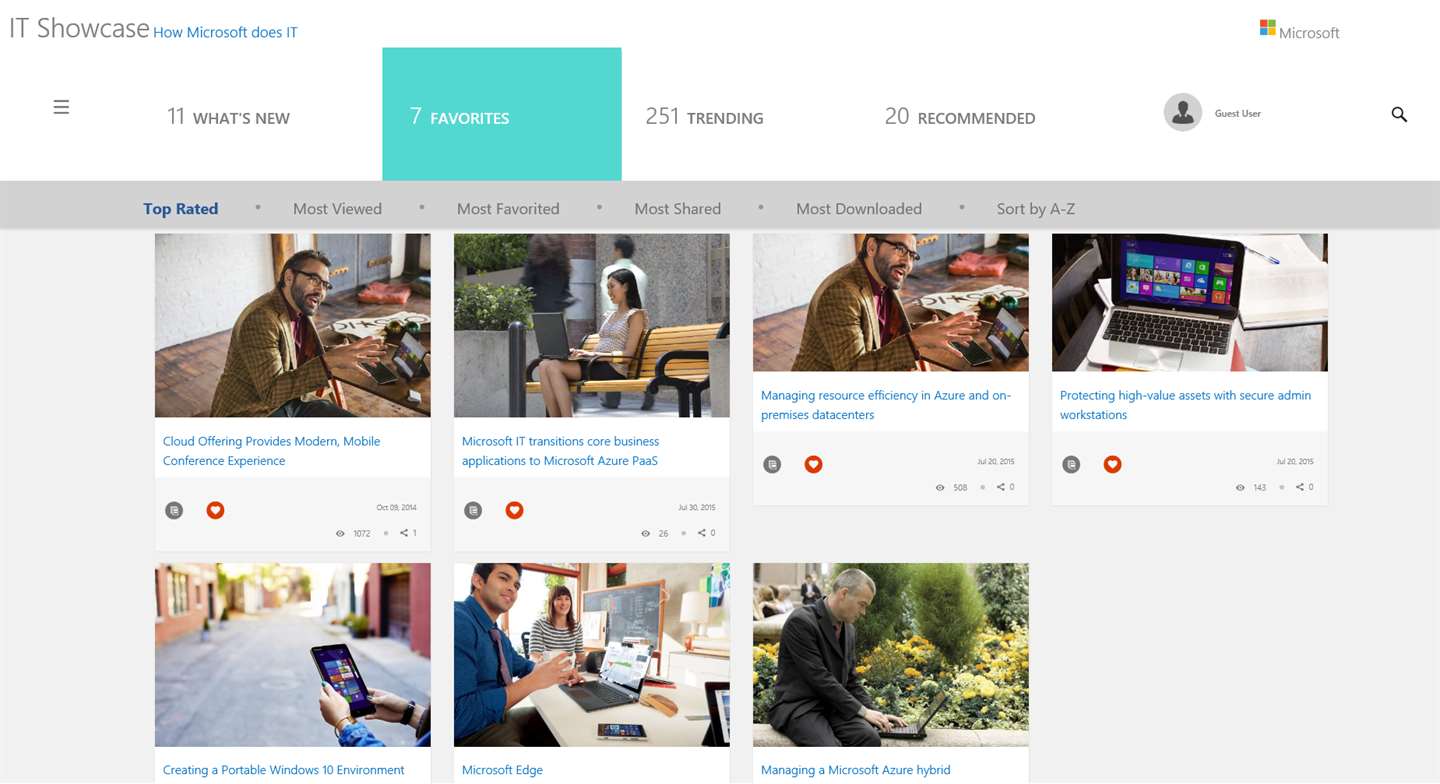Open the Recommended tab
Image resolution: width=1440 pixels, height=784 pixels.
click(x=960, y=117)
